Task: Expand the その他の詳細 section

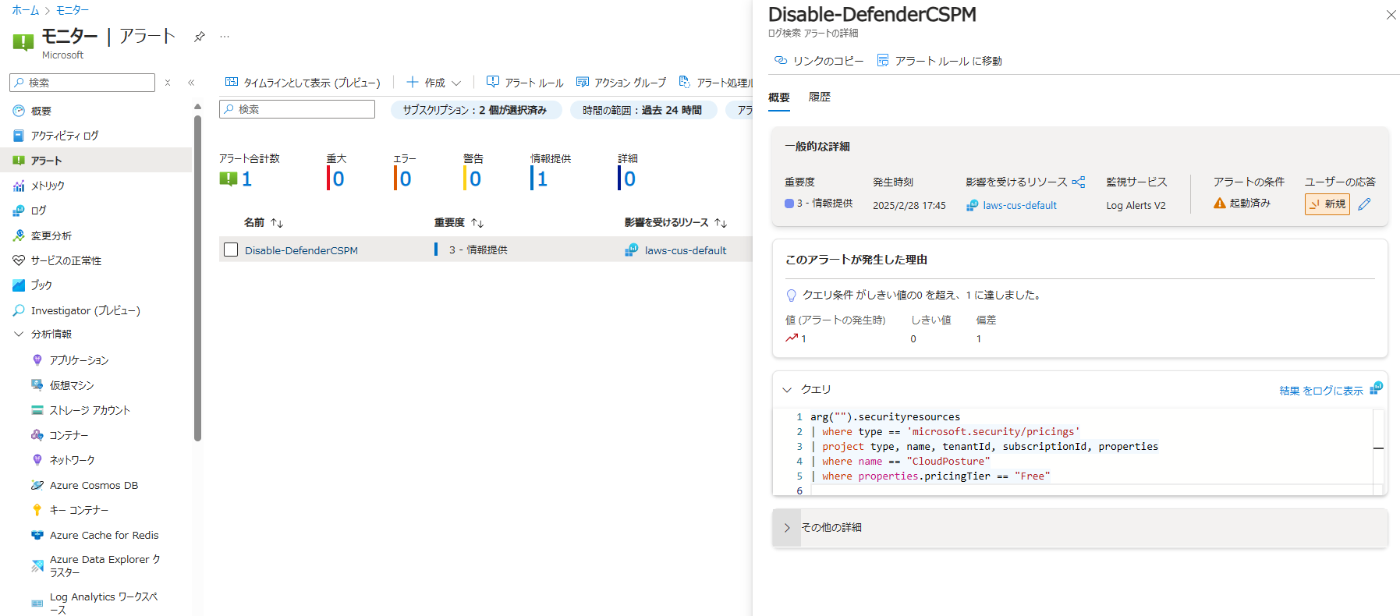Action: [787, 527]
